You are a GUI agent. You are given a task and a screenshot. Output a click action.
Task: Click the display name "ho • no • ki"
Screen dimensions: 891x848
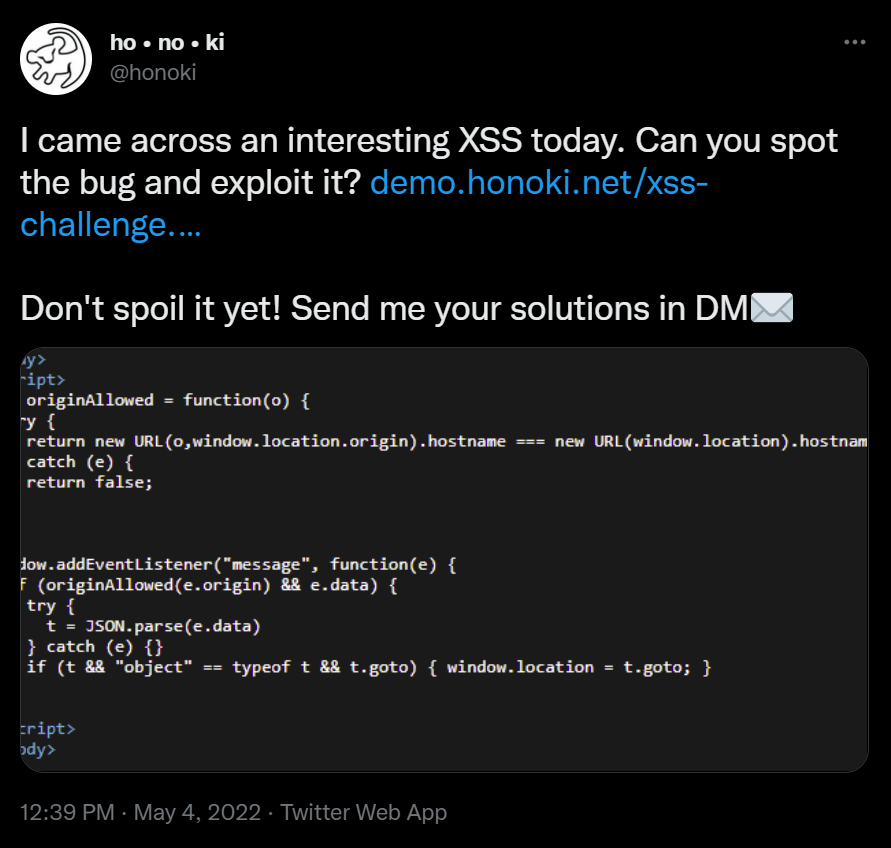point(166,42)
